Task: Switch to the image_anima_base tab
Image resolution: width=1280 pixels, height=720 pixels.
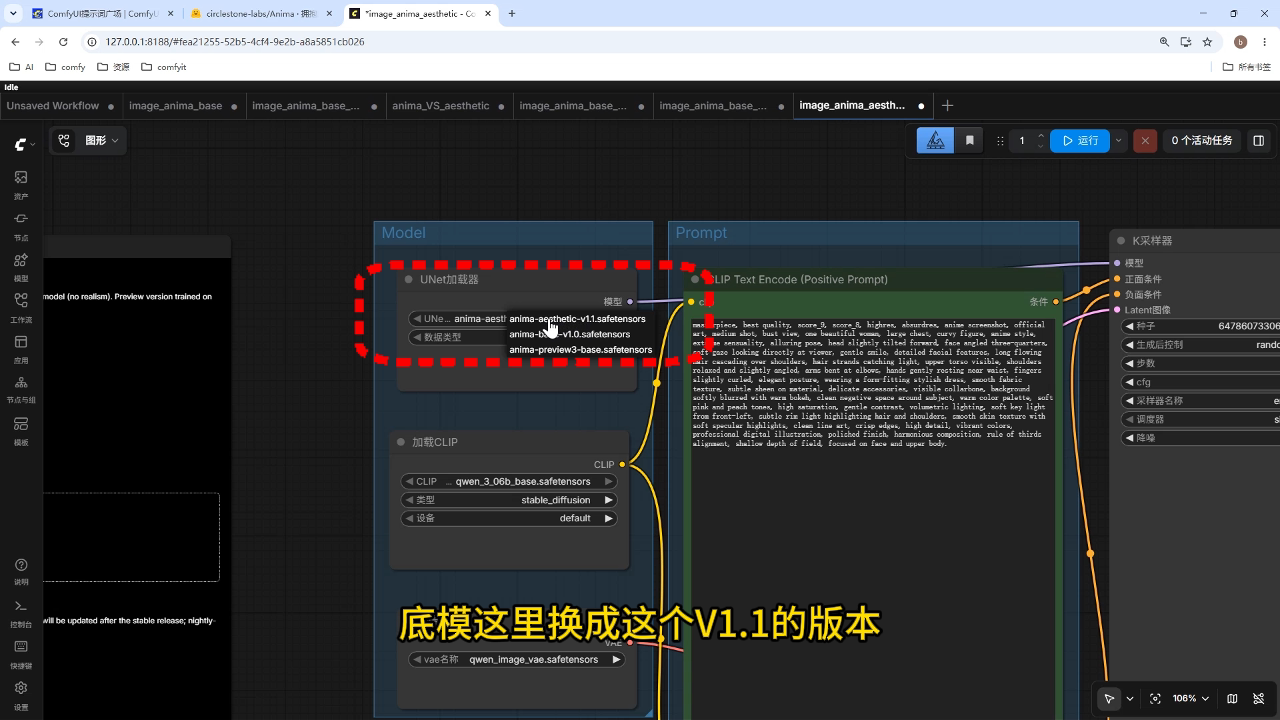Action: [x=175, y=105]
